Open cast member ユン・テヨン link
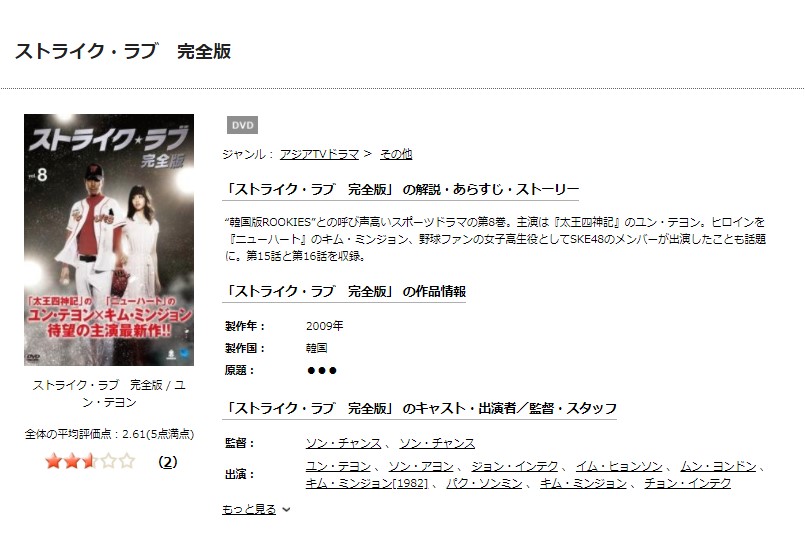 (x=338, y=466)
